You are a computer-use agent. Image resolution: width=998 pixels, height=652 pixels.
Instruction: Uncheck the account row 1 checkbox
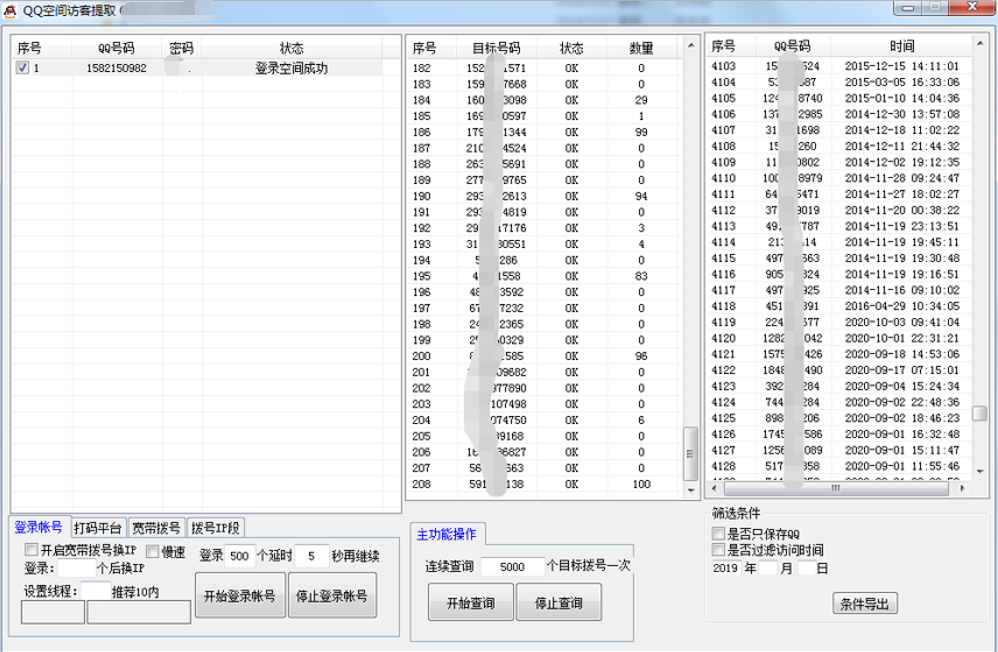pos(22,67)
